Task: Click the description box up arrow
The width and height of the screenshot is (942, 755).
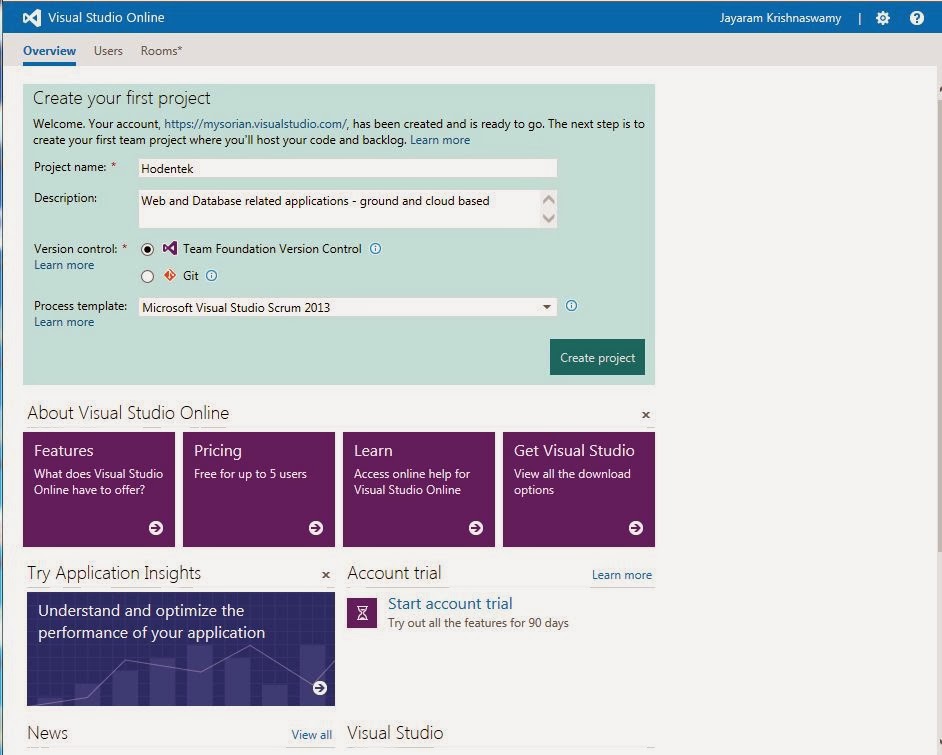Action: [x=548, y=199]
